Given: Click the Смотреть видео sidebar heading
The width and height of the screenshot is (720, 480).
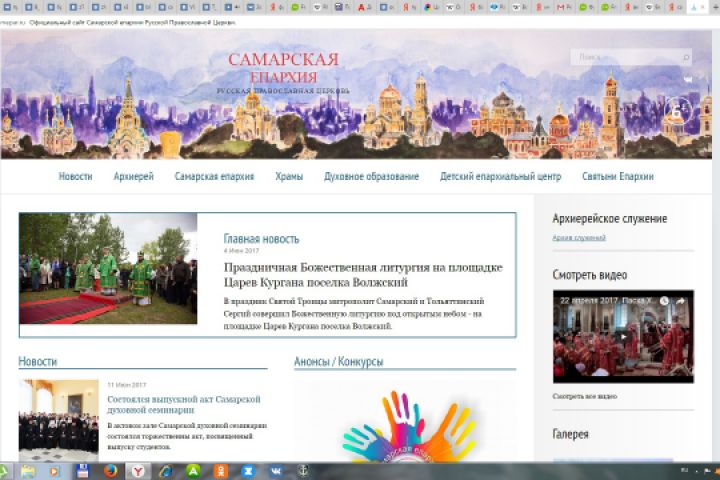Looking at the screenshot, I should click(x=590, y=275).
